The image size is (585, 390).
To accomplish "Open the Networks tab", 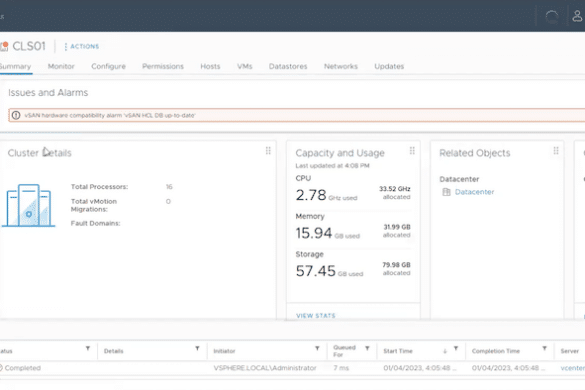I will tap(341, 66).
